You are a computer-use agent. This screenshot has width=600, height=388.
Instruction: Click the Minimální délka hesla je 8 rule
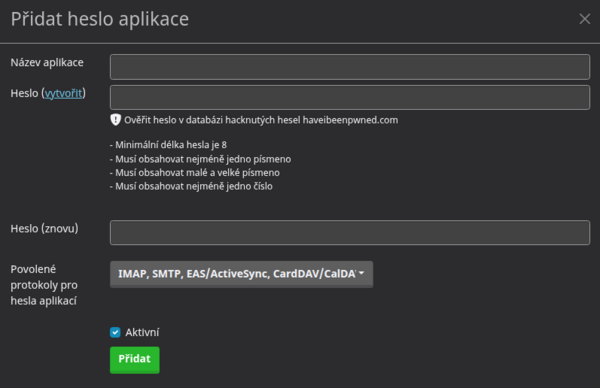(168, 145)
